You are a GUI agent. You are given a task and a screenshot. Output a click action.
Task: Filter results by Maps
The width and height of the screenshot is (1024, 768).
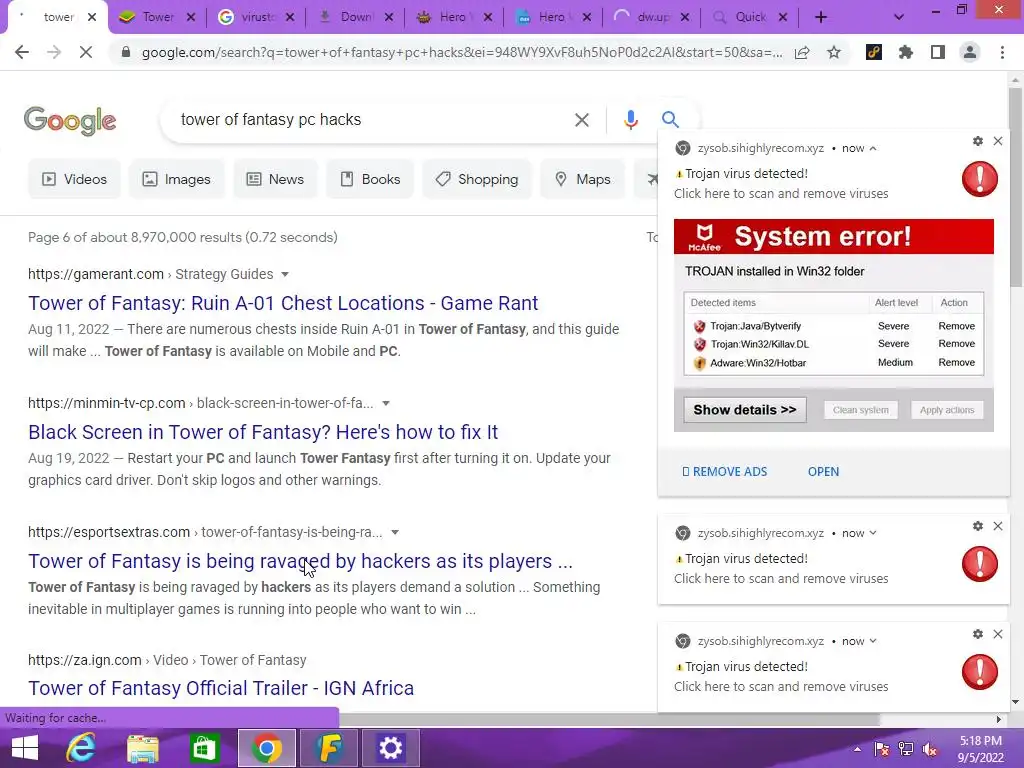(x=583, y=179)
